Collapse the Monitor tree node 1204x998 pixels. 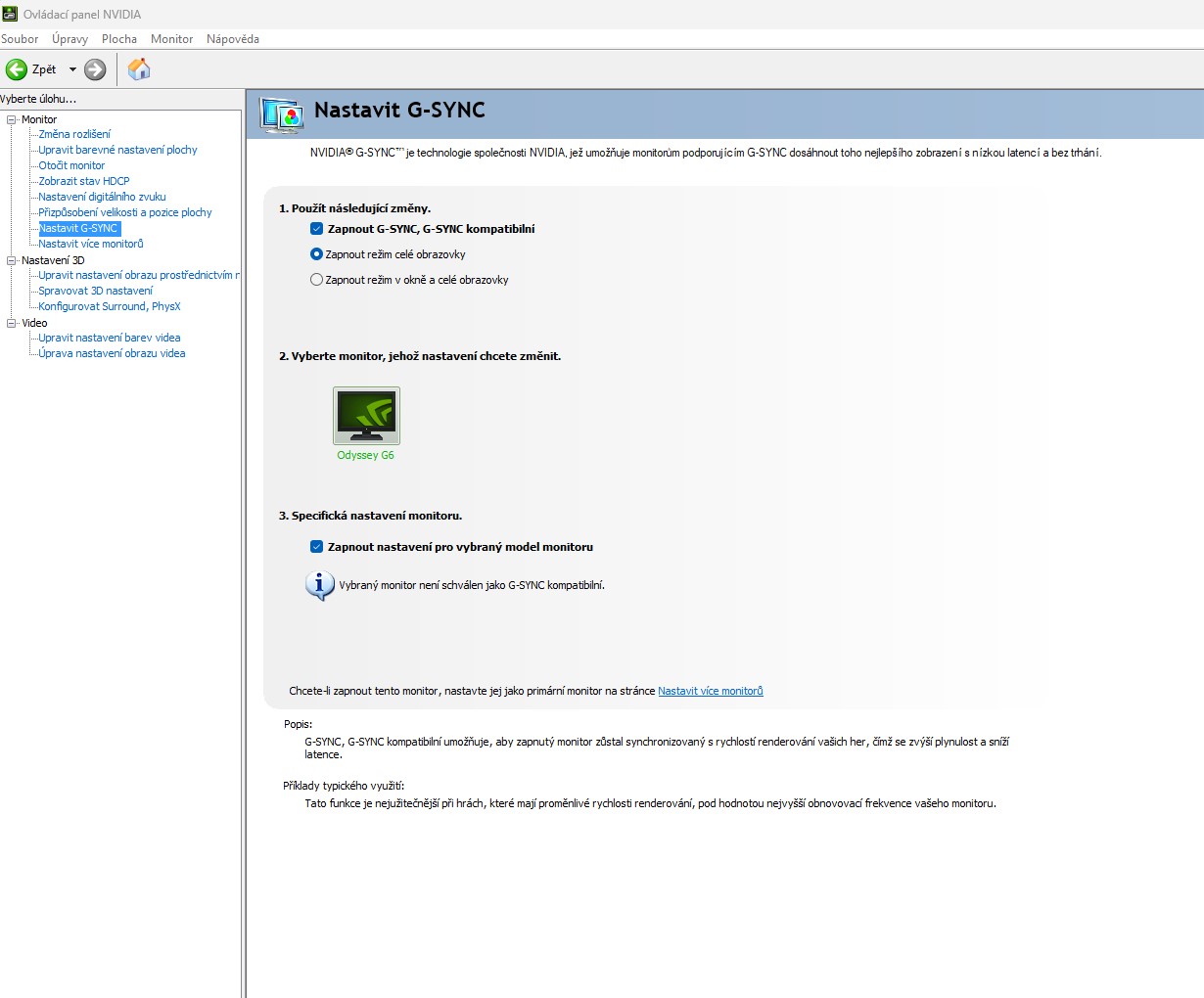pos(12,119)
